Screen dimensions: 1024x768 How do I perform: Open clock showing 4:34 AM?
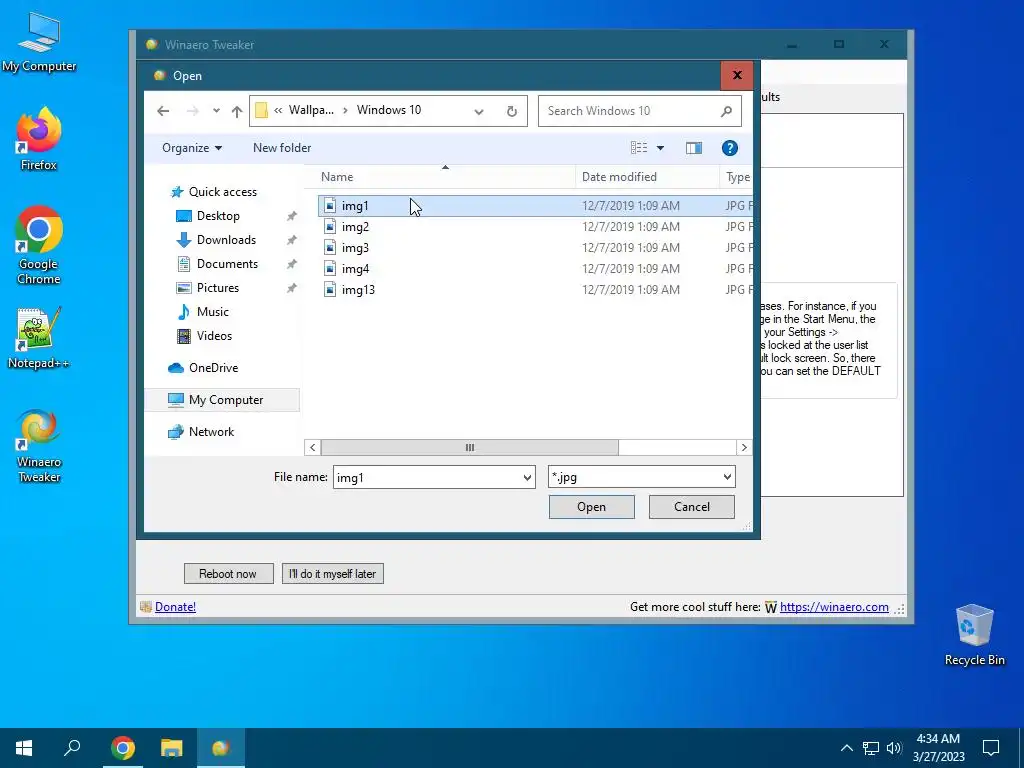point(938,748)
